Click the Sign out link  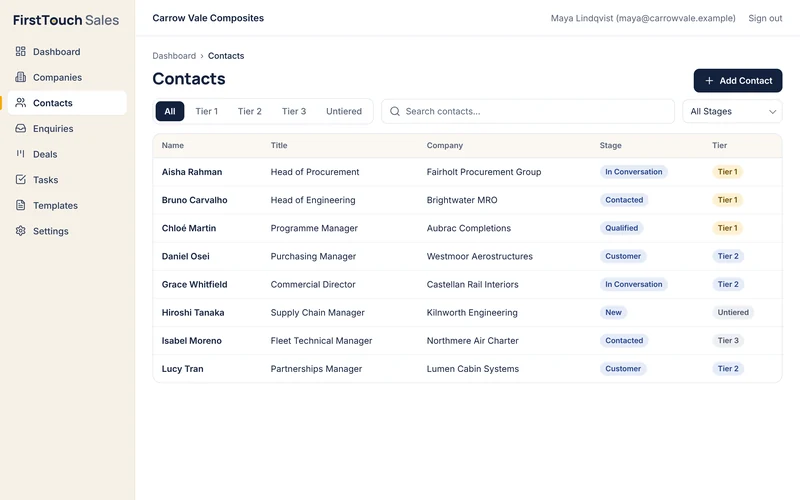pyautogui.click(x=765, y=18)
